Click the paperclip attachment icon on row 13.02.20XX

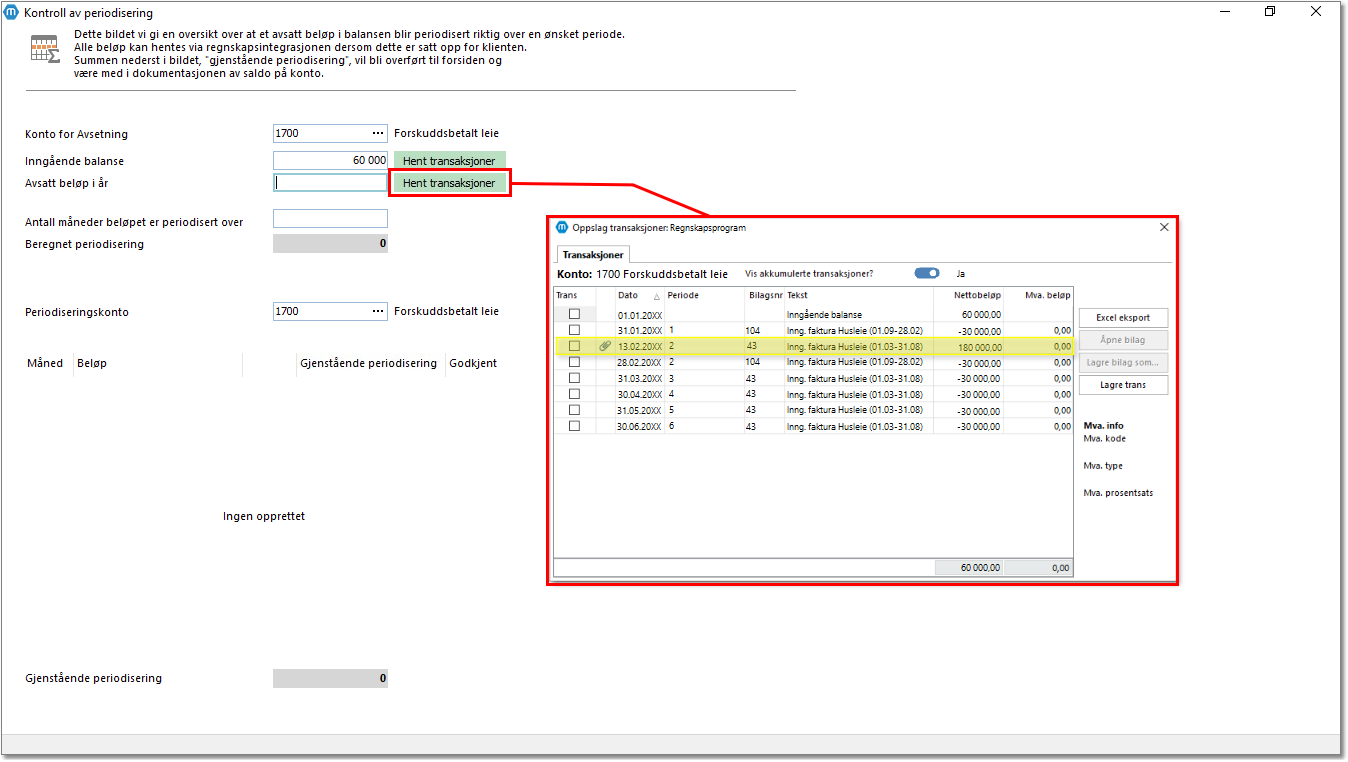605,346
